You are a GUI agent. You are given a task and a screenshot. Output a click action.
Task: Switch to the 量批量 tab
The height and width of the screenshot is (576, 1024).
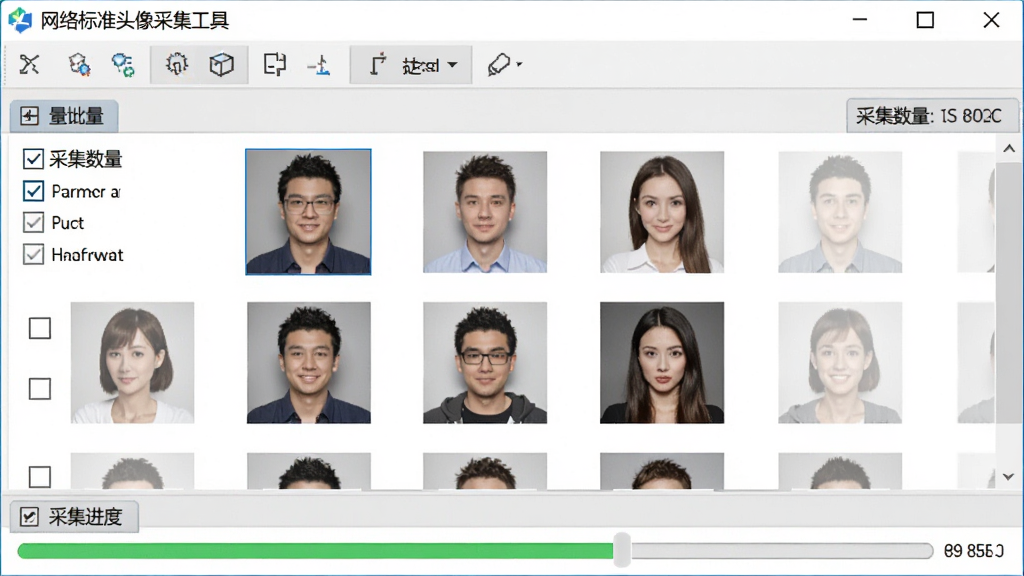click(64, 116)
